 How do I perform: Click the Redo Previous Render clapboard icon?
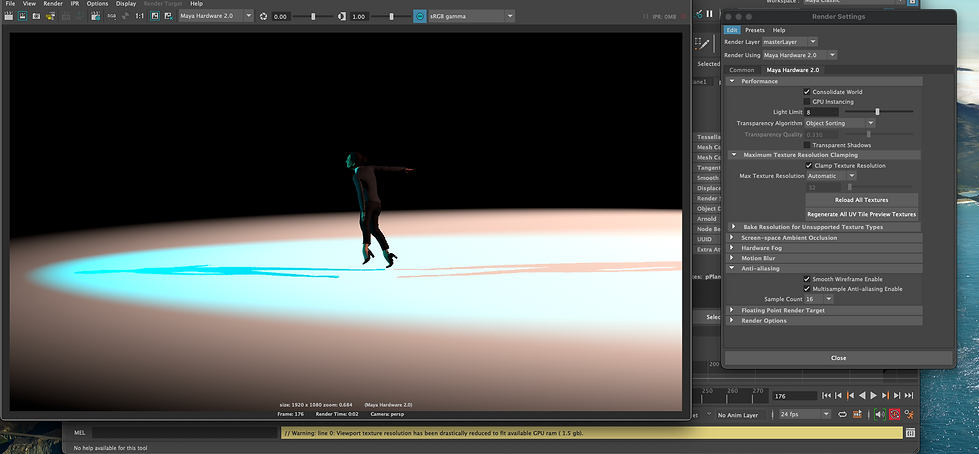pos(9,16)
